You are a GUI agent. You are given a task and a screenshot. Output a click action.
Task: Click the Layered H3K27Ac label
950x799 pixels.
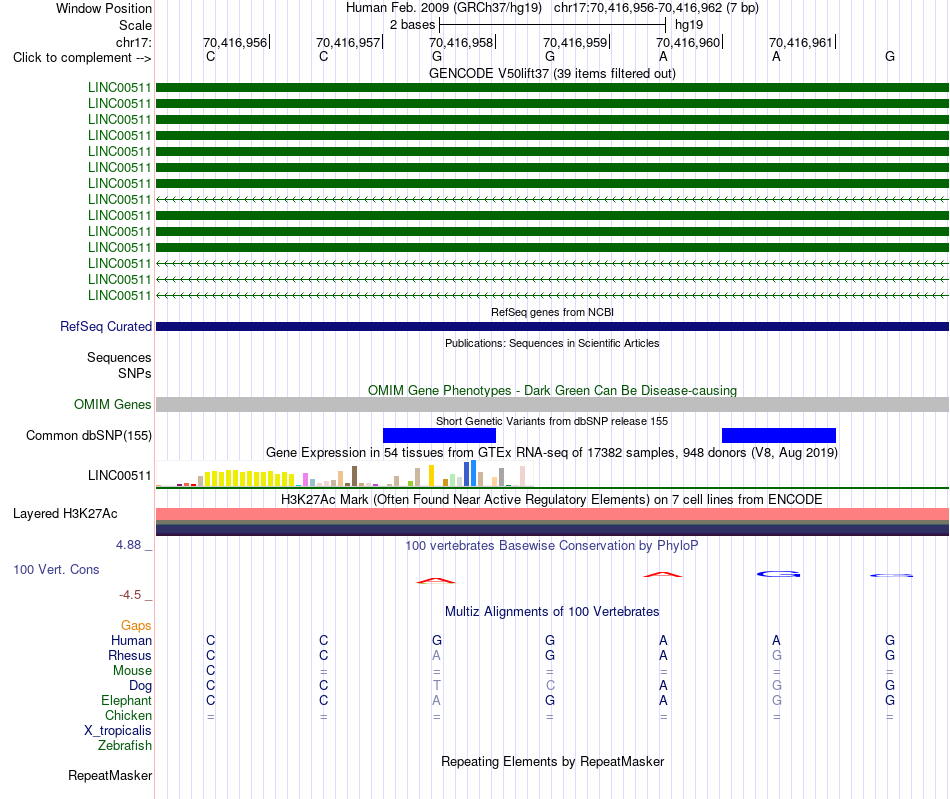click(65, 514)
